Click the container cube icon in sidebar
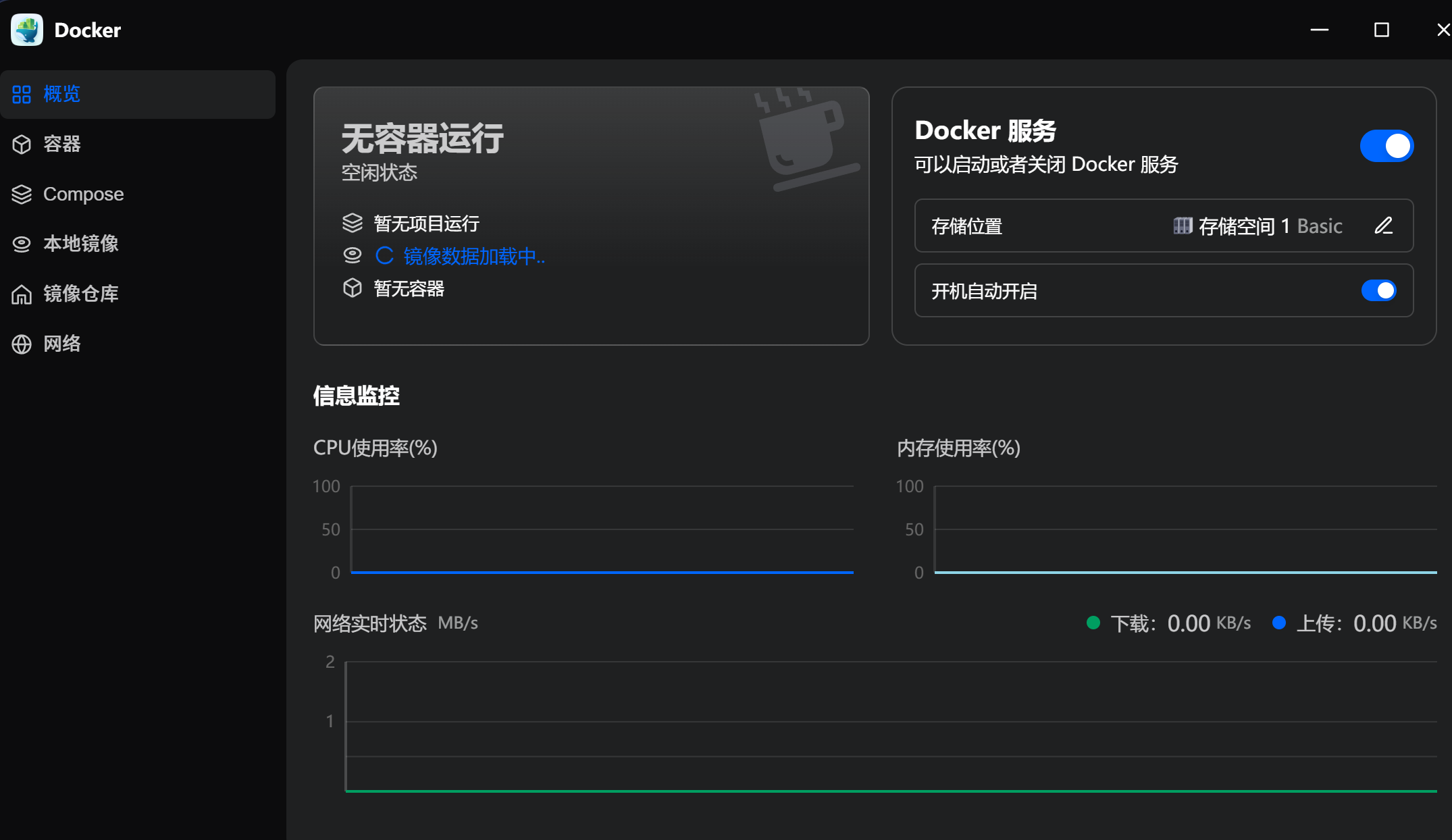Viewport: 1452px width, 840px height. pyautogui.click(x=22, y=145)
